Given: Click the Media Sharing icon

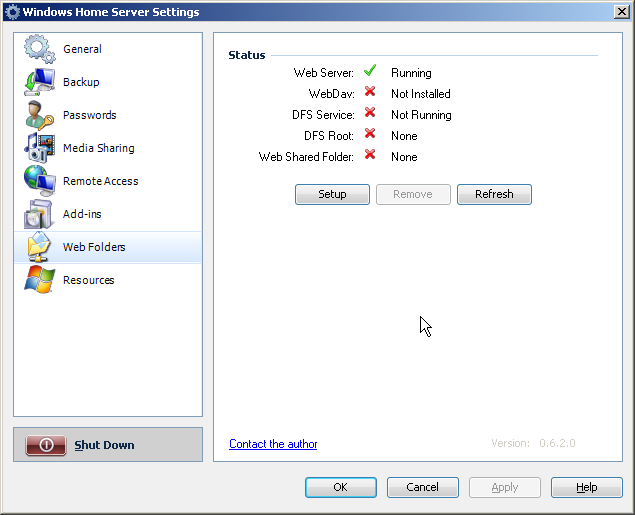Looking at the screenshot, I should tap(39, 148).
